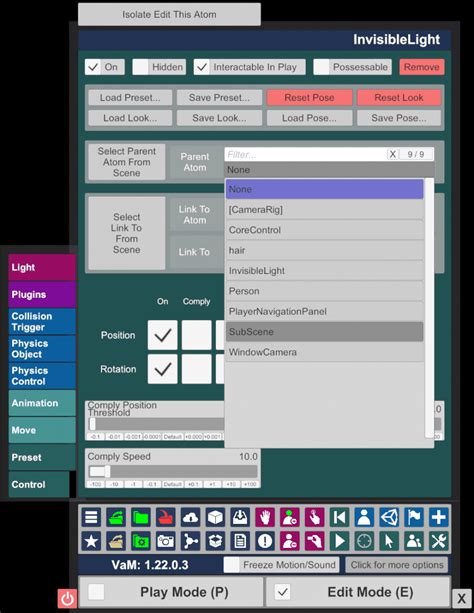Image resolution: width=474 pixels, height=613 pixels.
Task: Click the red save scene icon
Action: (166, 517)
